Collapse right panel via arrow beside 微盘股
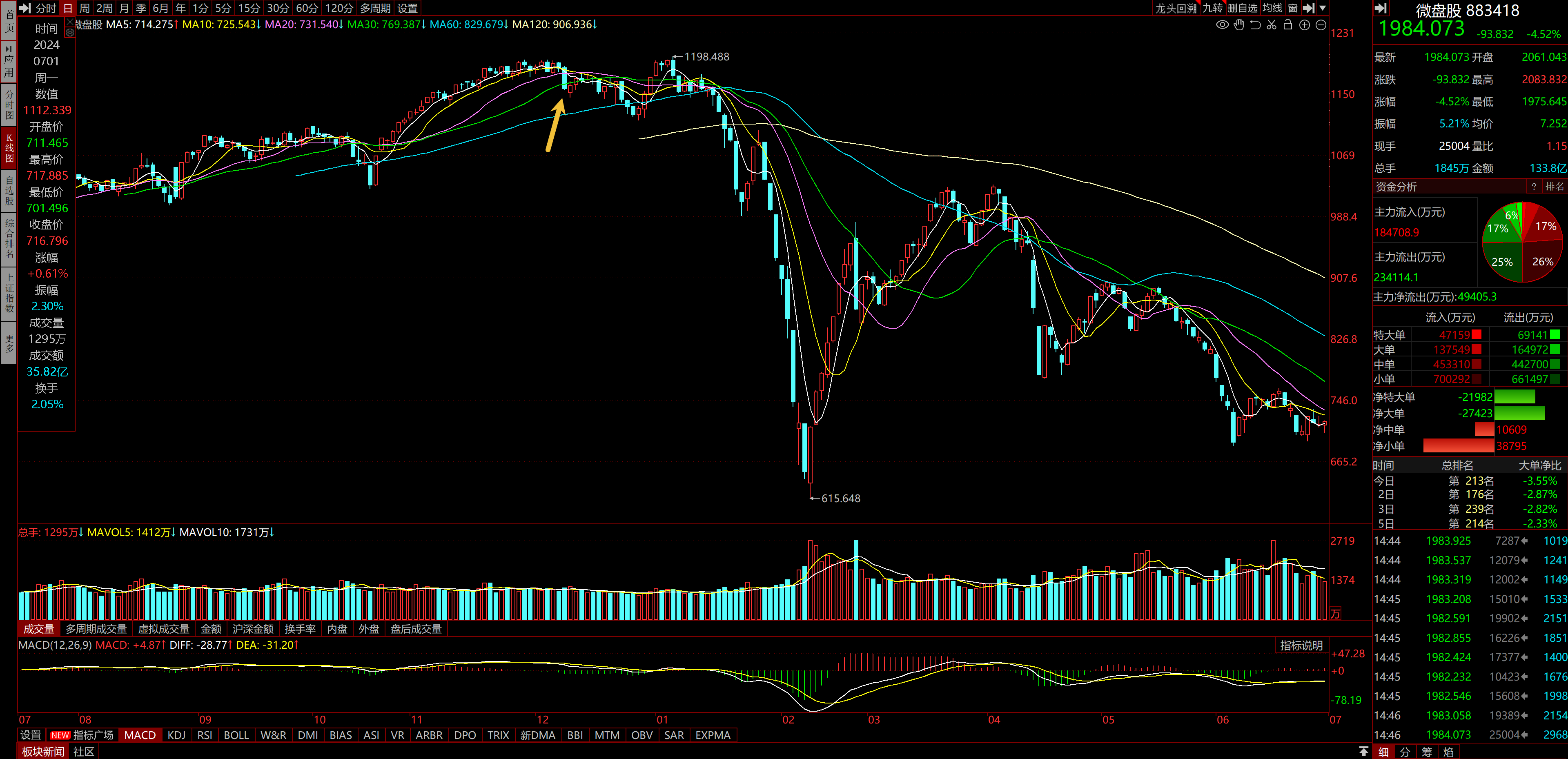The width and height of the screenshot is (1568, 759). coord(1381,8)
